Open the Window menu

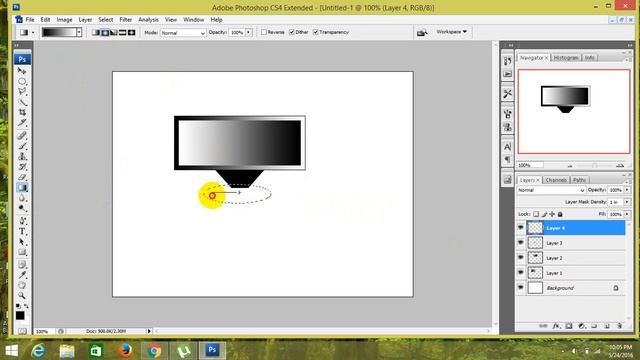pos(193,20)
